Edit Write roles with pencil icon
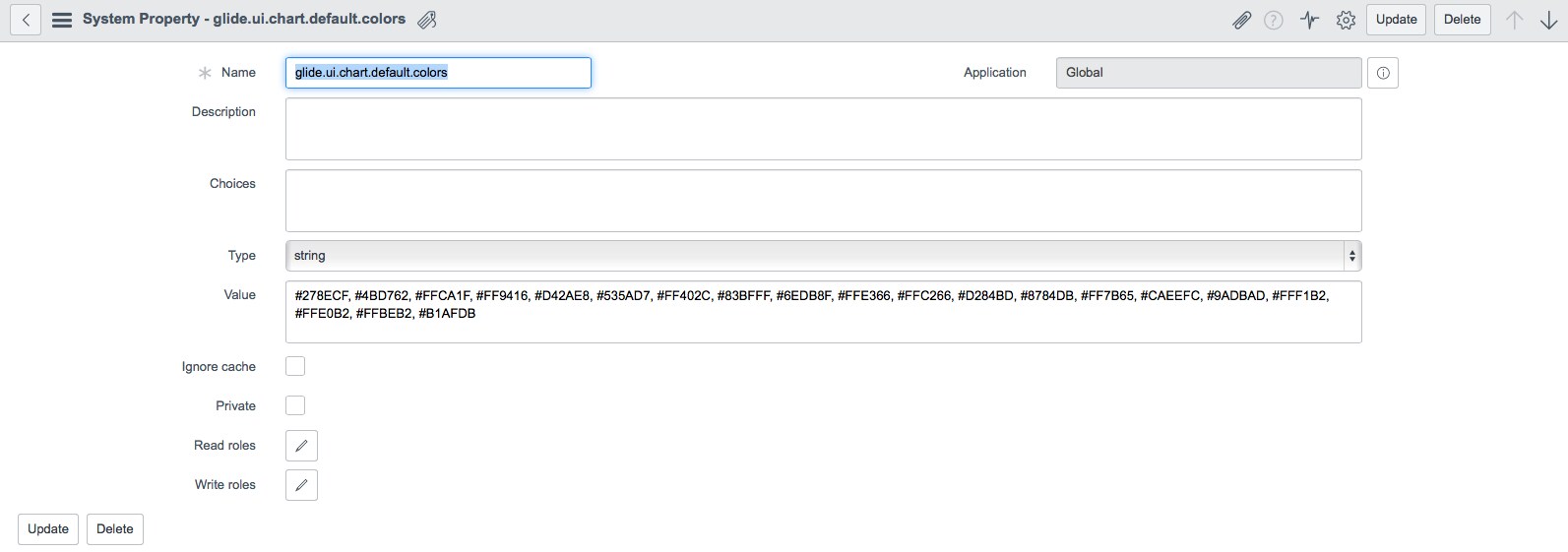1568x552 pixels. click(301, 485)
